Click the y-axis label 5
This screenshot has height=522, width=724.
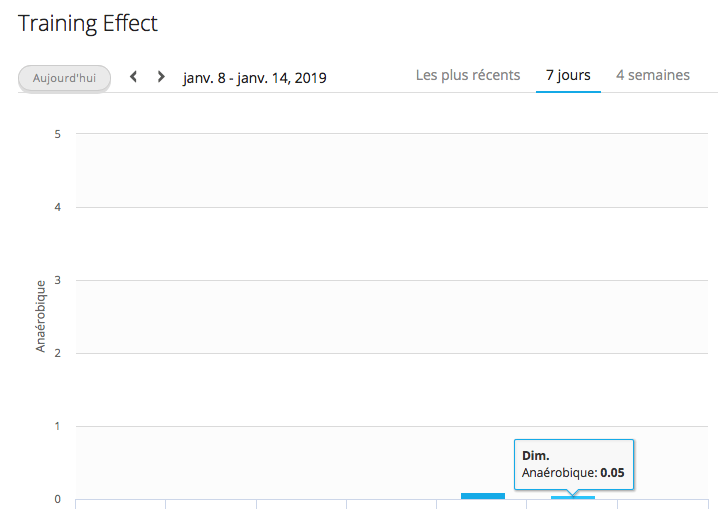point(58,134)
